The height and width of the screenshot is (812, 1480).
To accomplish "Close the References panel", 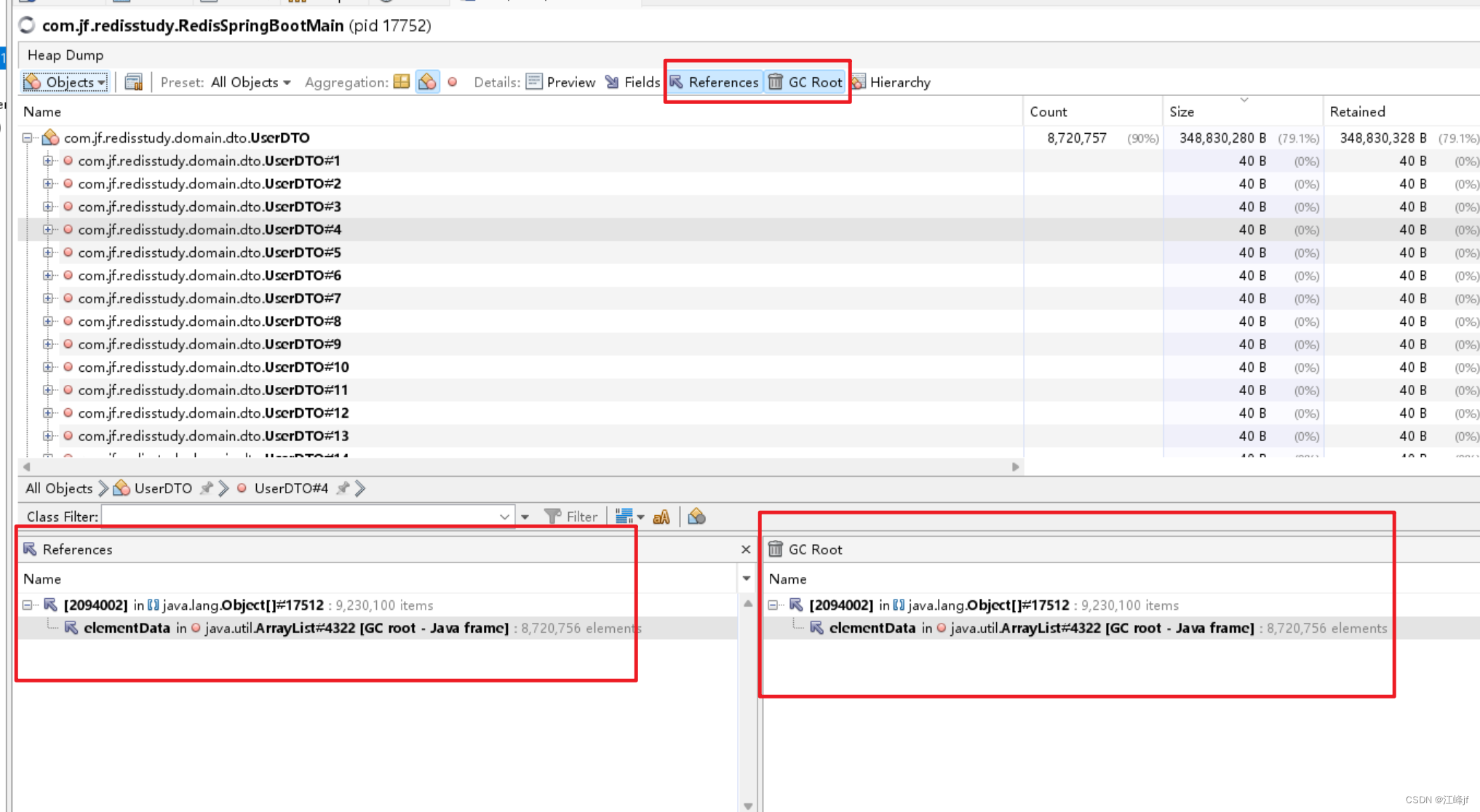I will coord(746,549).
